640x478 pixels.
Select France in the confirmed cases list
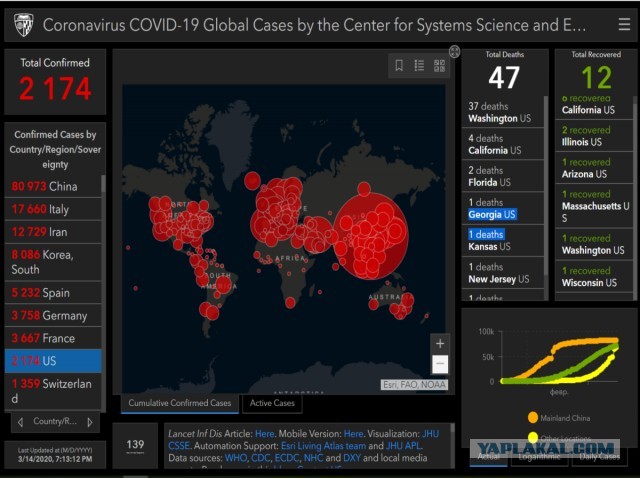tap(53, 338)
